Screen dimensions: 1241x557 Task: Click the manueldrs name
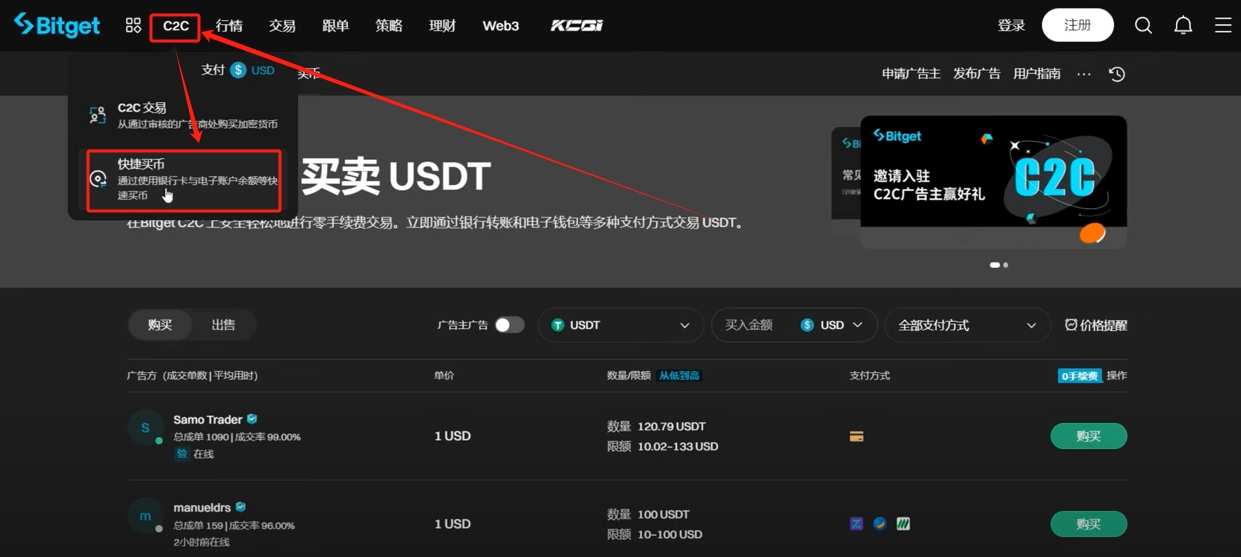(x=202, y=508)
